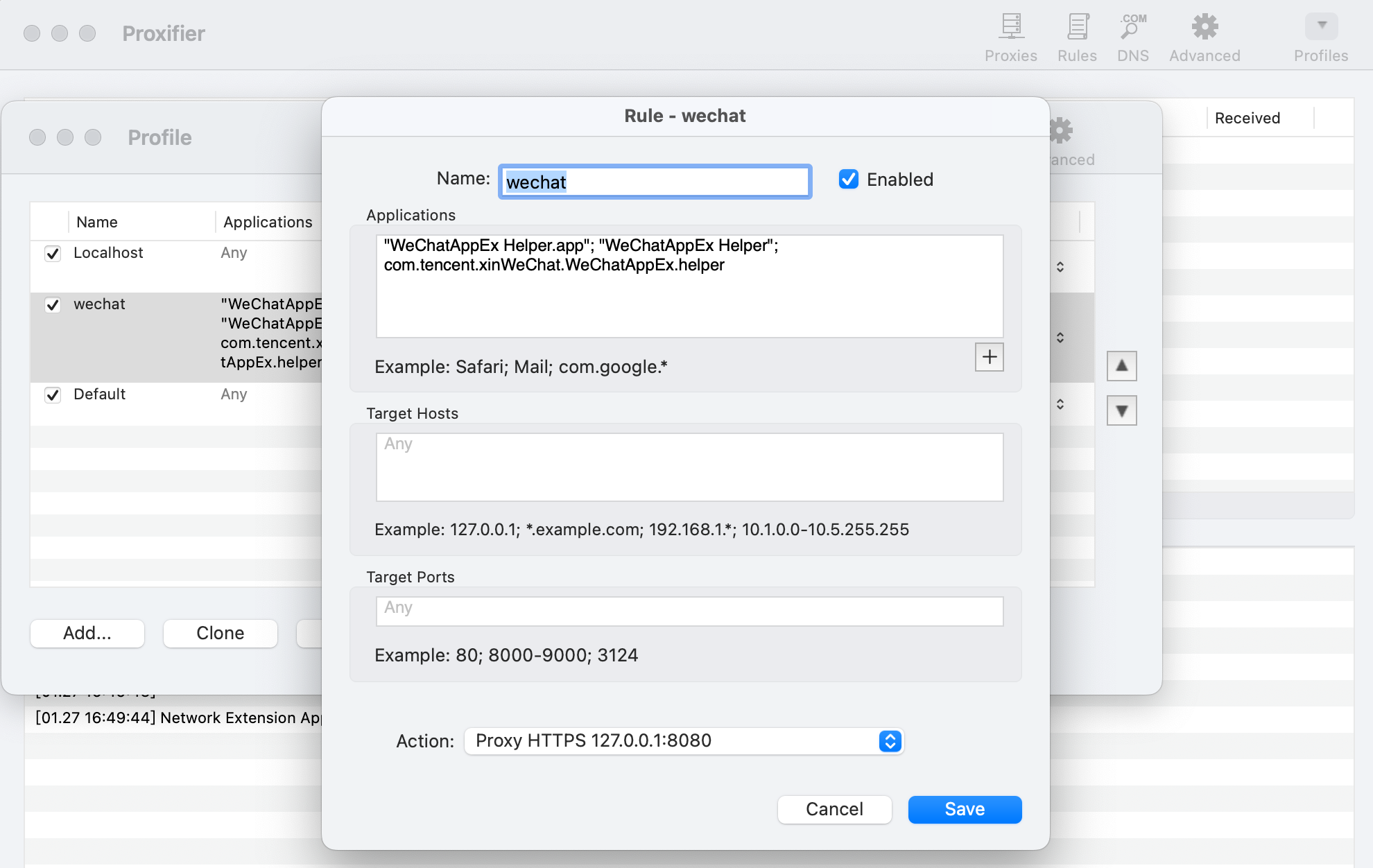Open the Action proxy dropdown
Screen dimensions: 1373x868
coord(683,741)
